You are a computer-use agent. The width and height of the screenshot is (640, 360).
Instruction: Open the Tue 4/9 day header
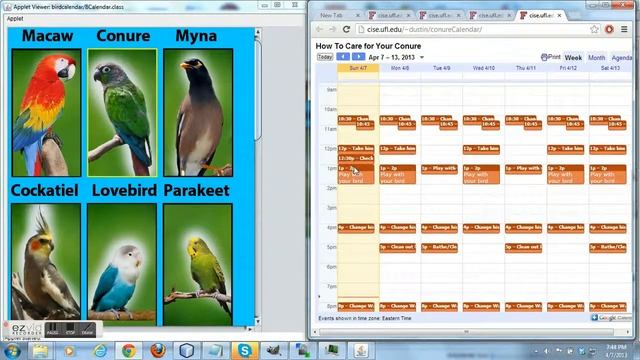coord(442,68)
